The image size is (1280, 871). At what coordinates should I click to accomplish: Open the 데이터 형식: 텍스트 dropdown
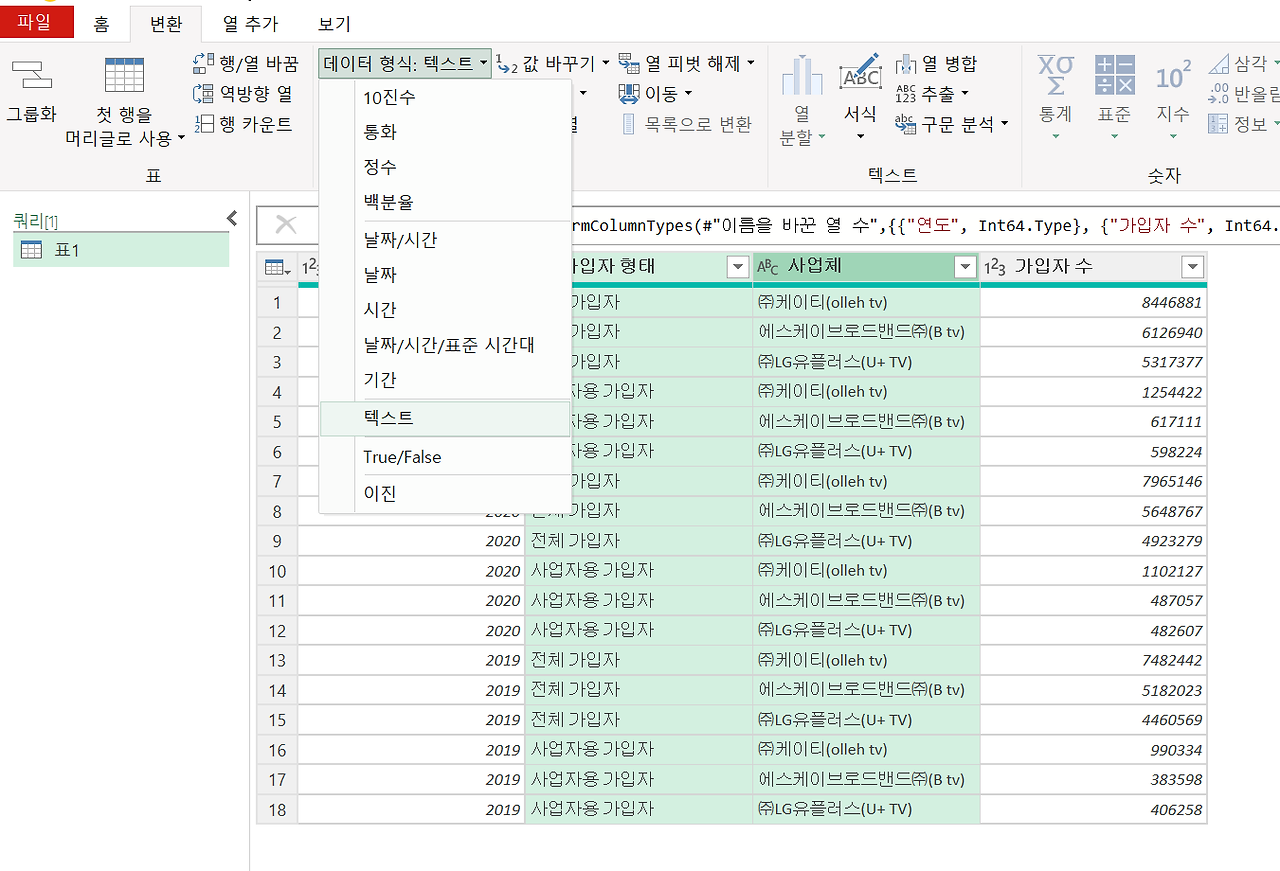(x=406, y=64)
